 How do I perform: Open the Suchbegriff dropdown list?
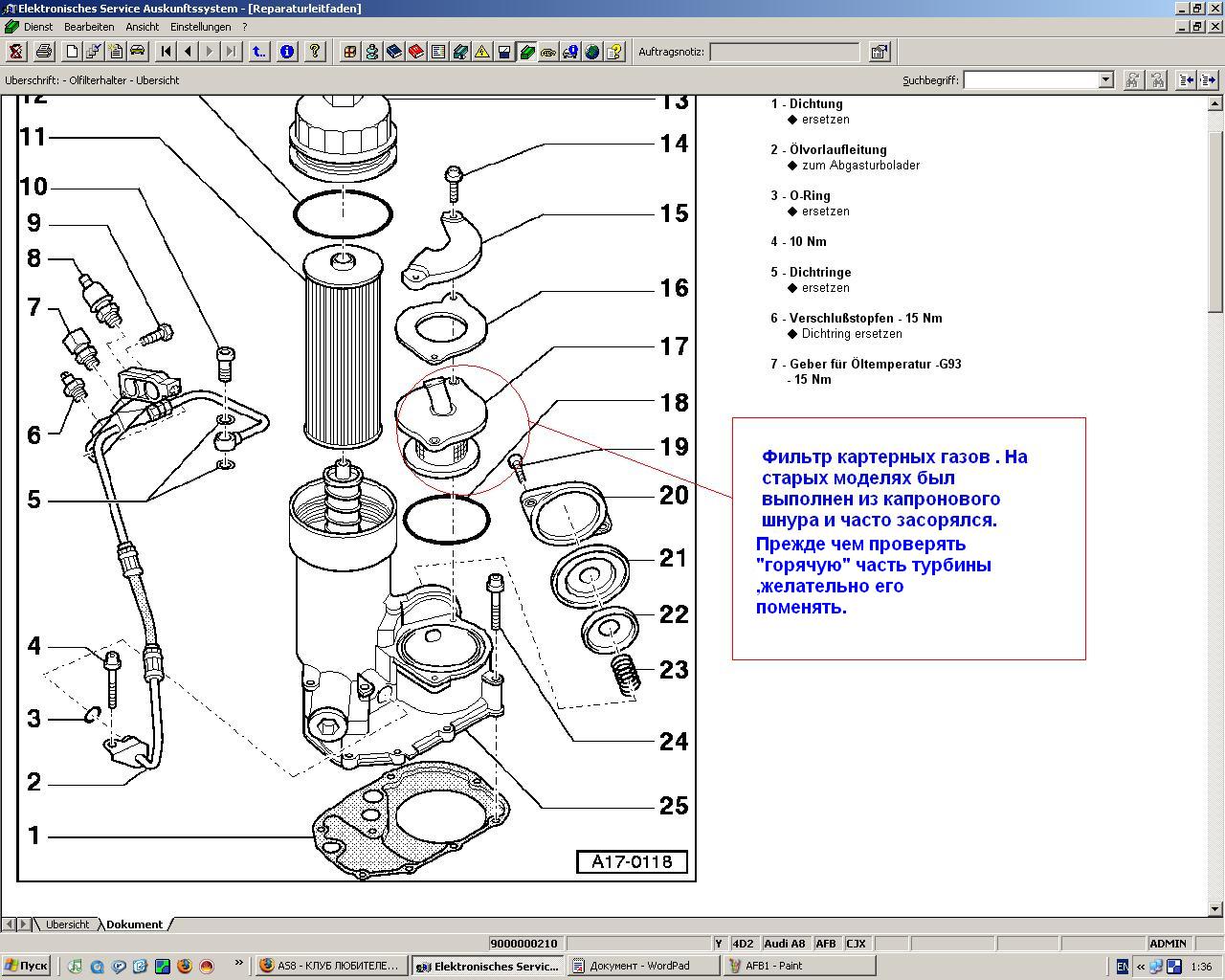coord(1105,80)
